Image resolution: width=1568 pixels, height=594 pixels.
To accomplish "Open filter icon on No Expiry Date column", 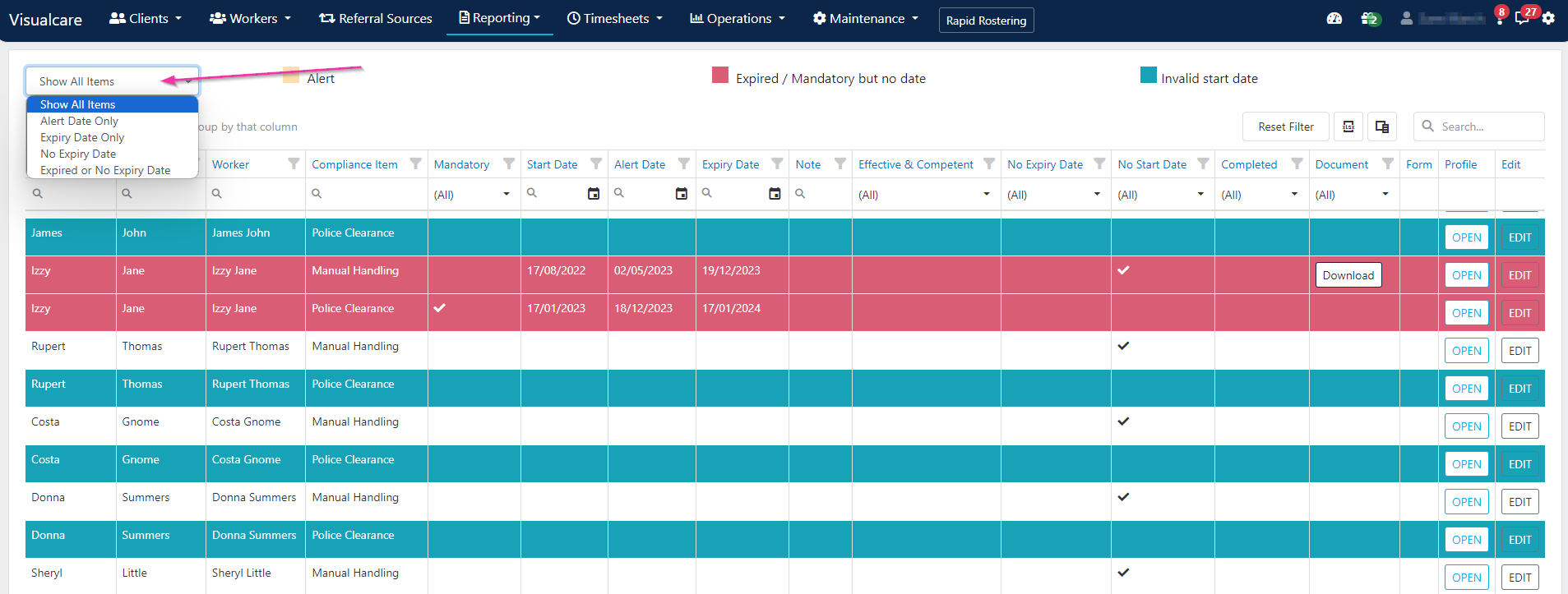I will [1099, 164].
